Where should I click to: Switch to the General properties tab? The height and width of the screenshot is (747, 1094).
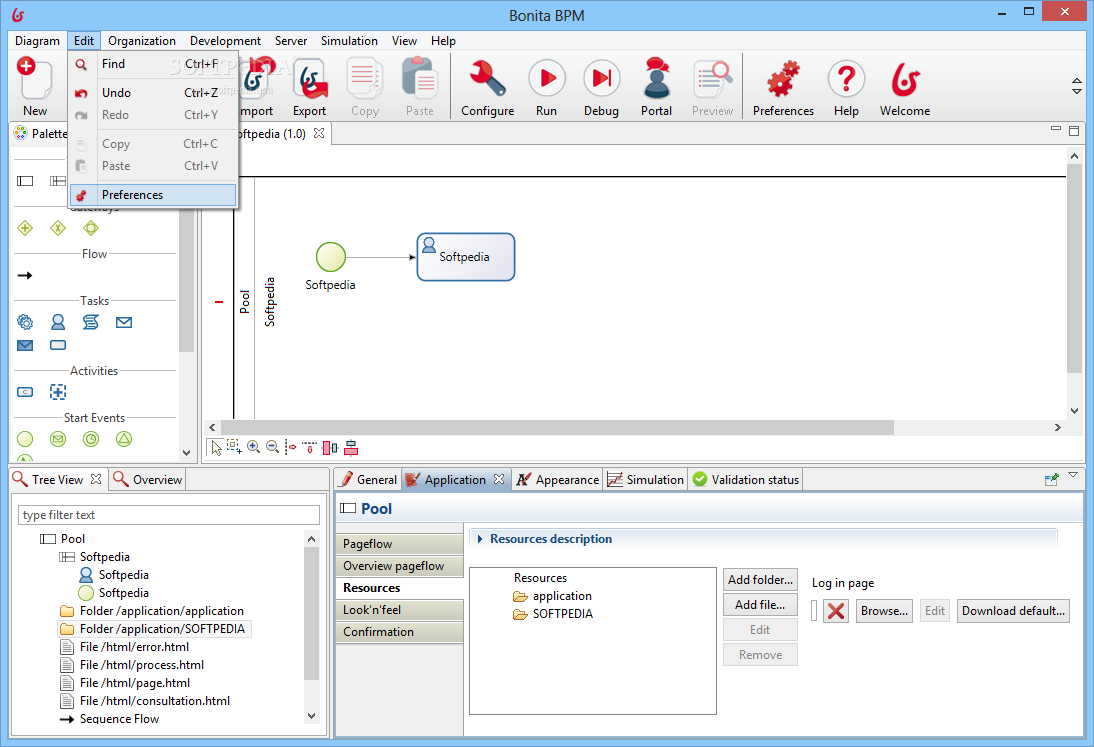point(368,479)
